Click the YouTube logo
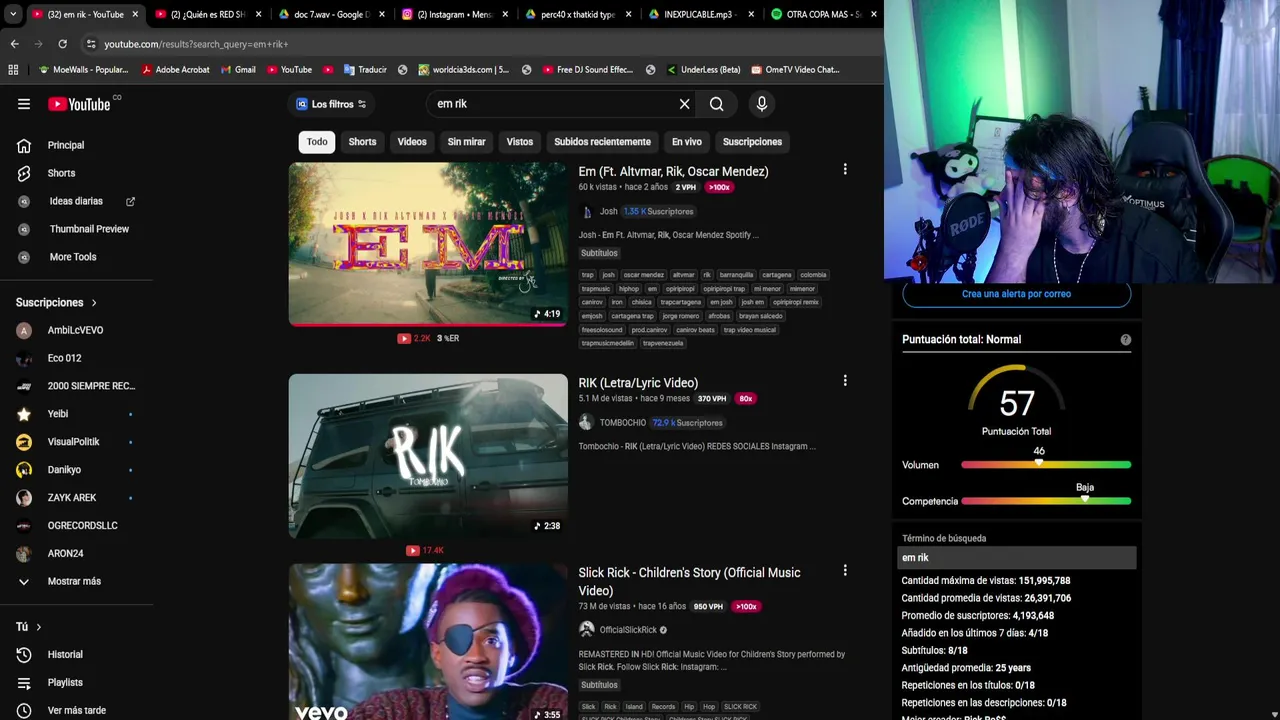The height and width of the screenshot is (720, 1280). [x=79, y=104]
